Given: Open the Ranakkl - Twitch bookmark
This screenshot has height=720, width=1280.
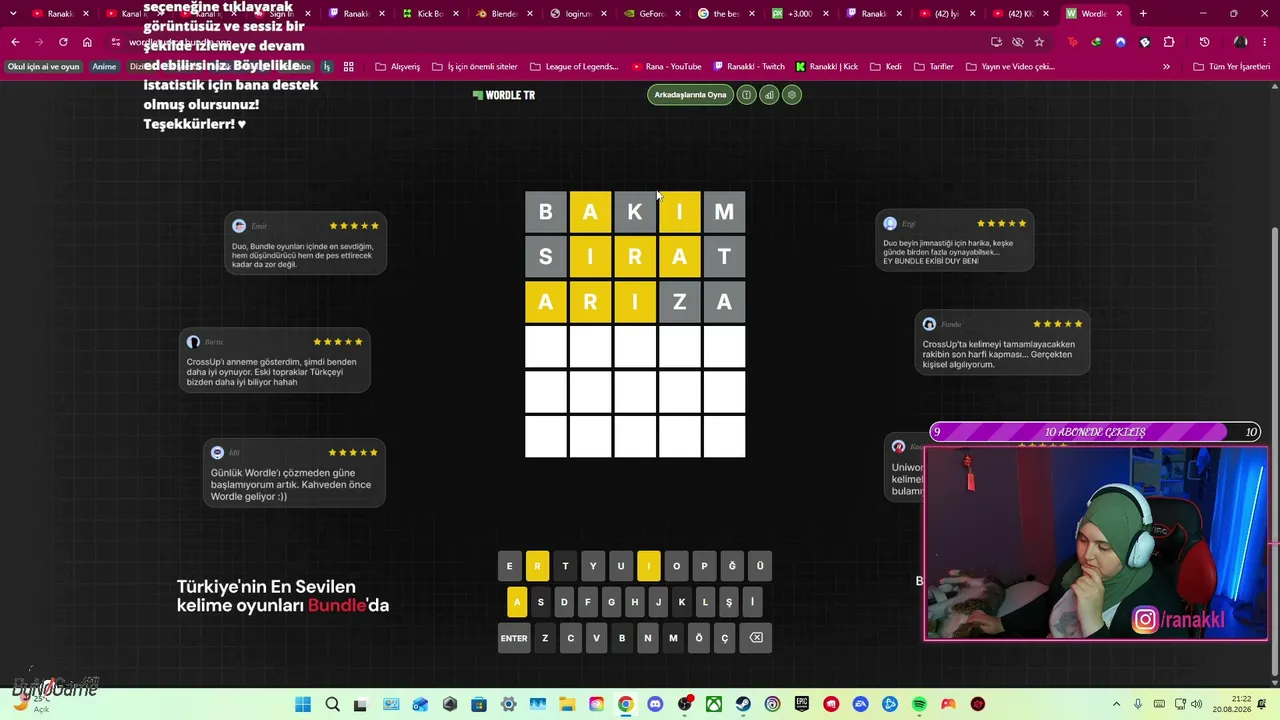Looking at the screenshot, I should point(749,67).
